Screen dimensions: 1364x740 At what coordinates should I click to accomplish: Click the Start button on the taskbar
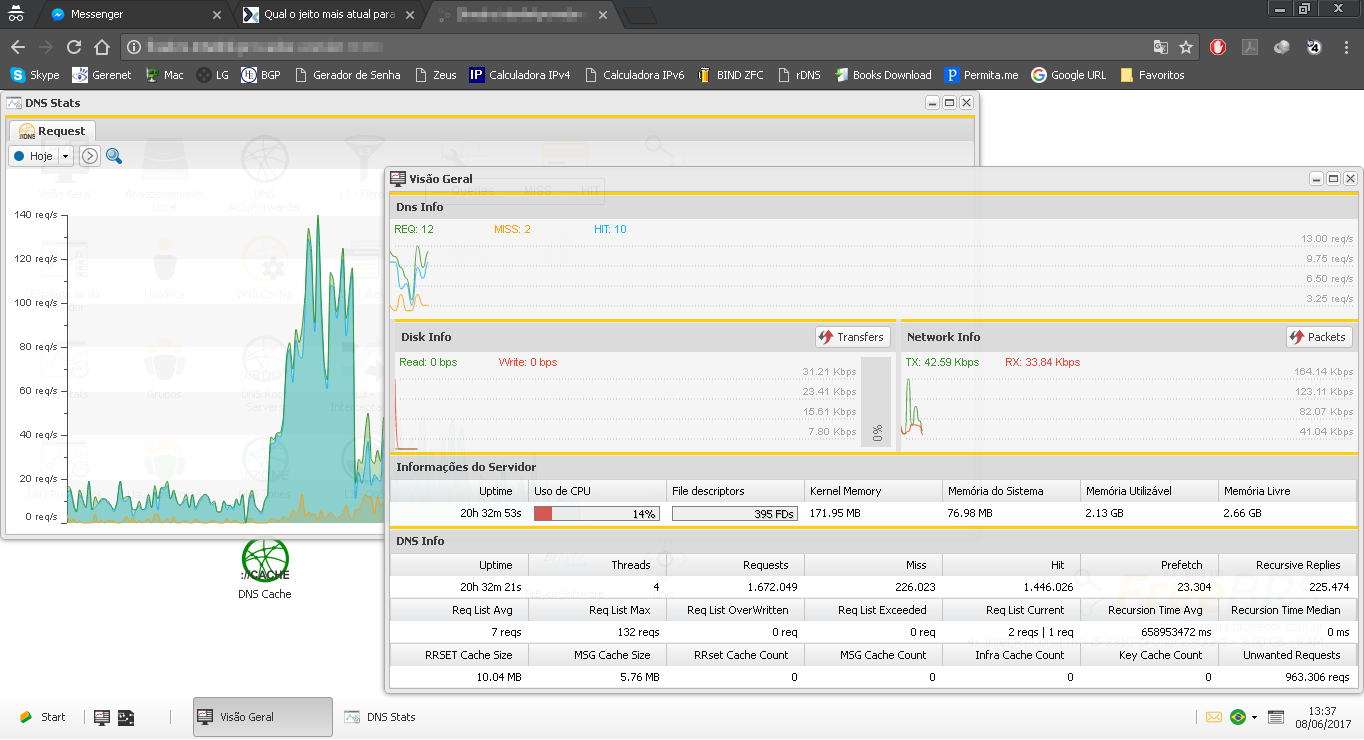tap(42, 717)
